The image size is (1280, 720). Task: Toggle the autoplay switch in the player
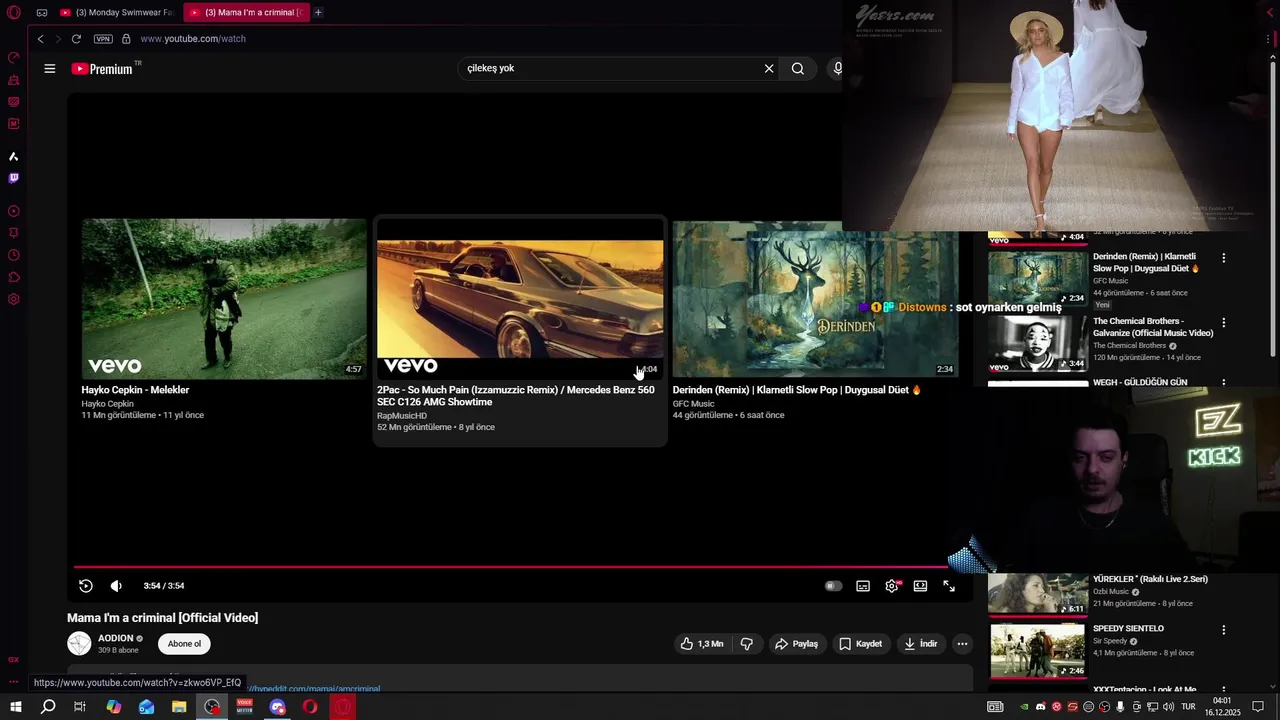[x=833, y=586]
